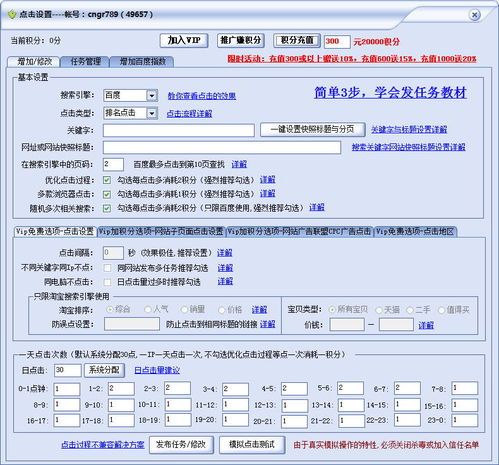
Task: Click the green app icon in title bar
Action: 12,15
